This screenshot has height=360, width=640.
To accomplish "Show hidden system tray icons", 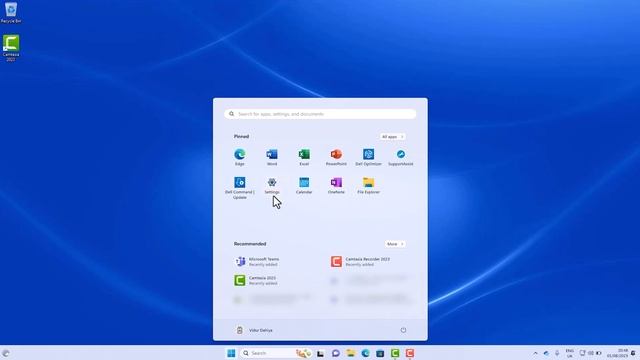I will pos(536,353).
